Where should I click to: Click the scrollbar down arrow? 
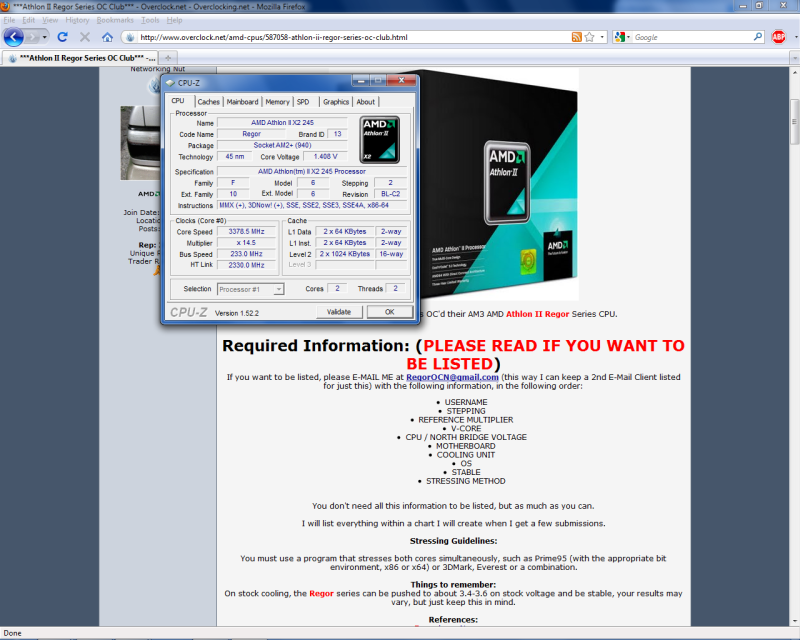tap(795, 621)
